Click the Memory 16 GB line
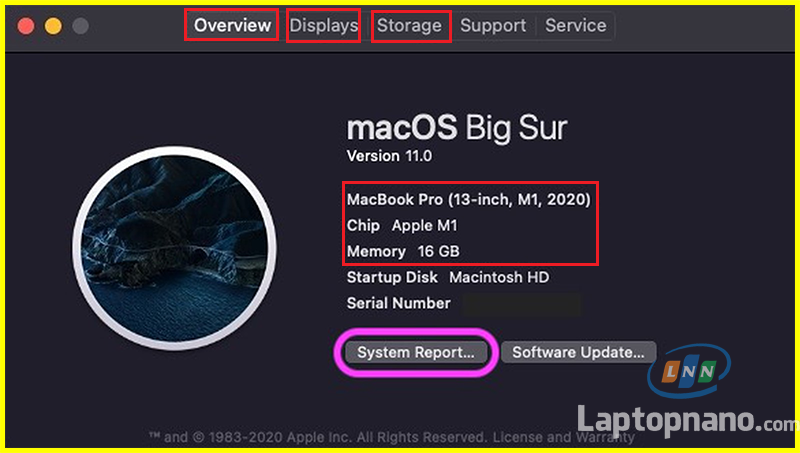The height and width of the screenshot is (453, 800). [403, 251]
